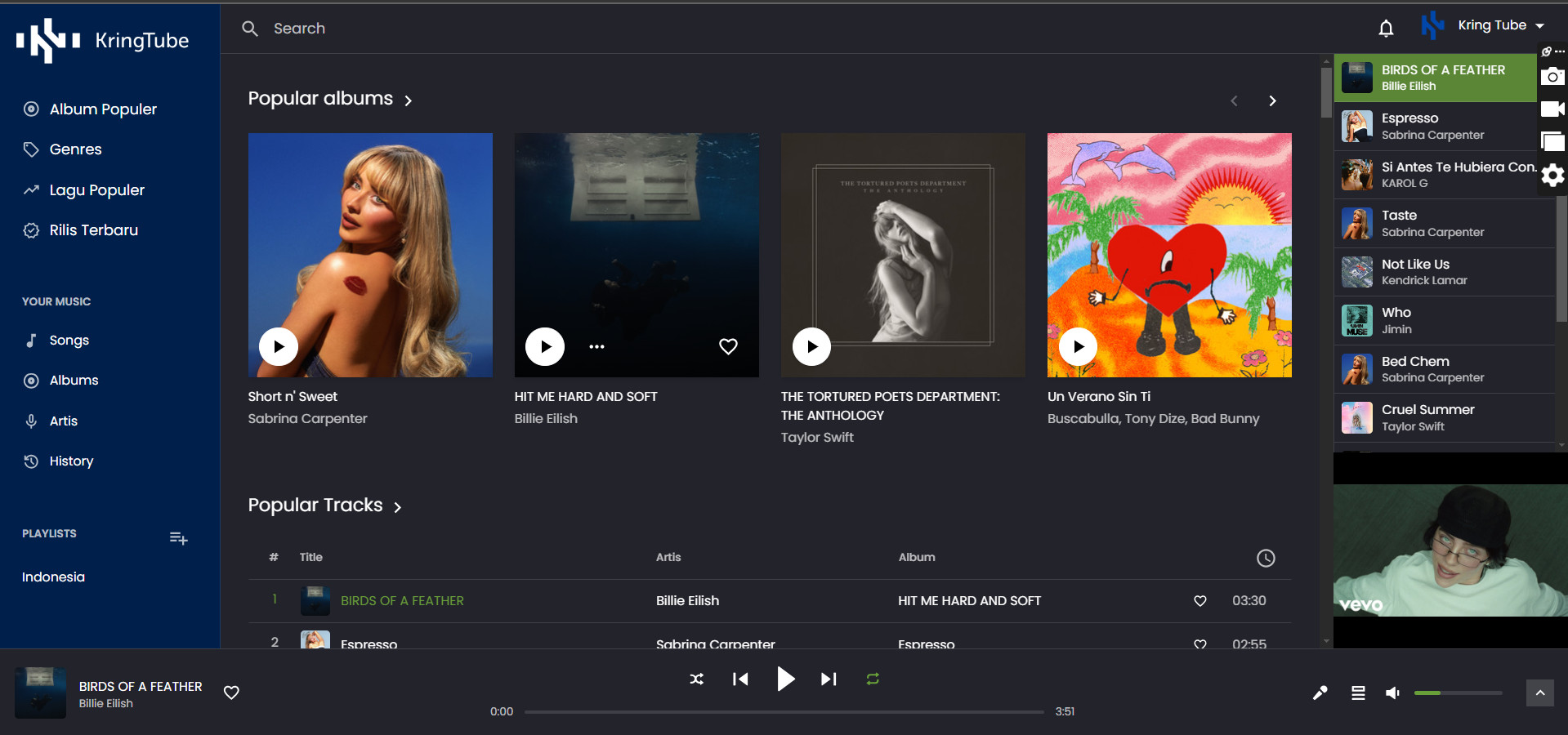
Task: Open Sabrina Carpenter artist link under Short n' Sweet
Action: pos(307,419)
